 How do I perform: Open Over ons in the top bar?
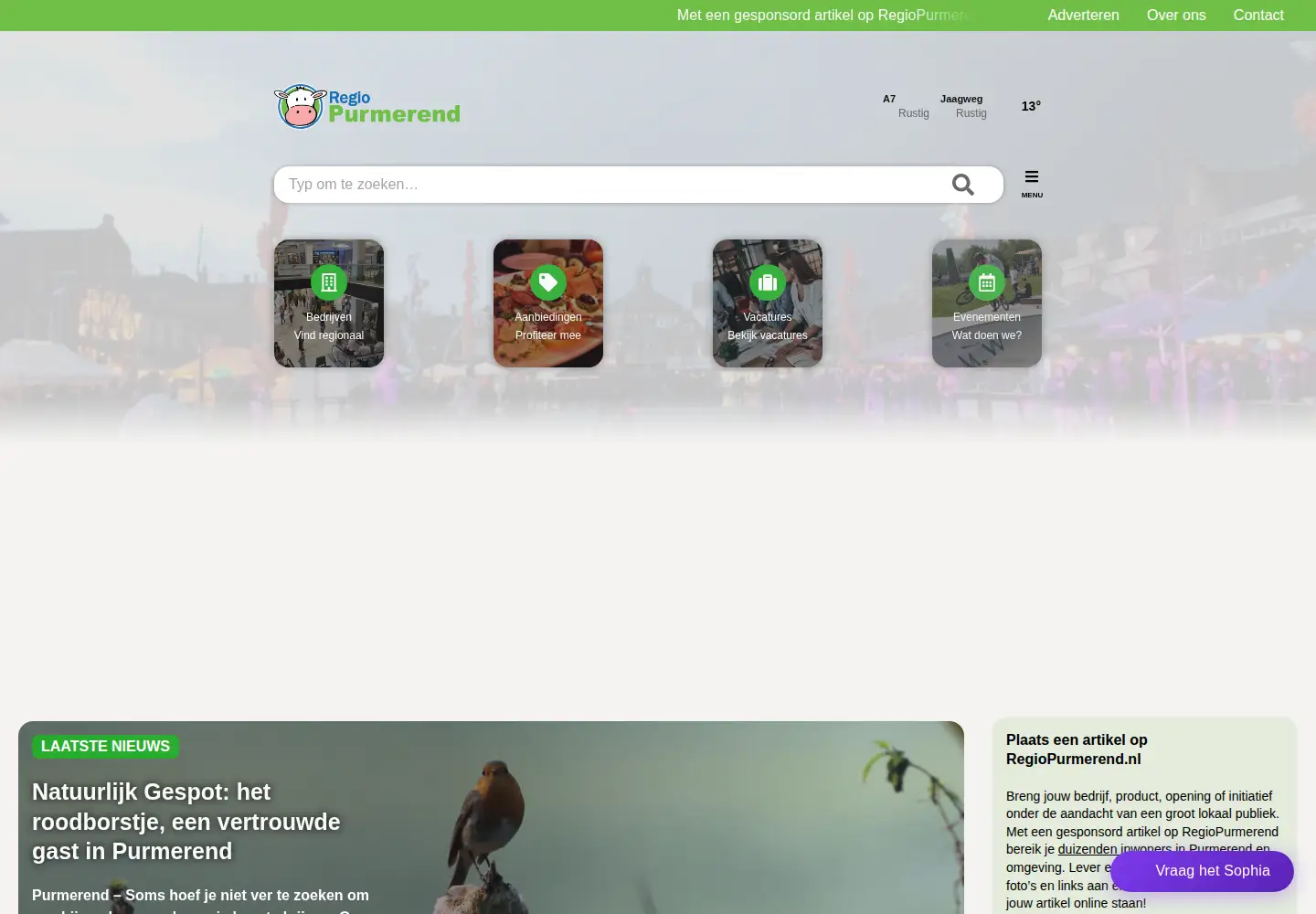point(1176,16)
